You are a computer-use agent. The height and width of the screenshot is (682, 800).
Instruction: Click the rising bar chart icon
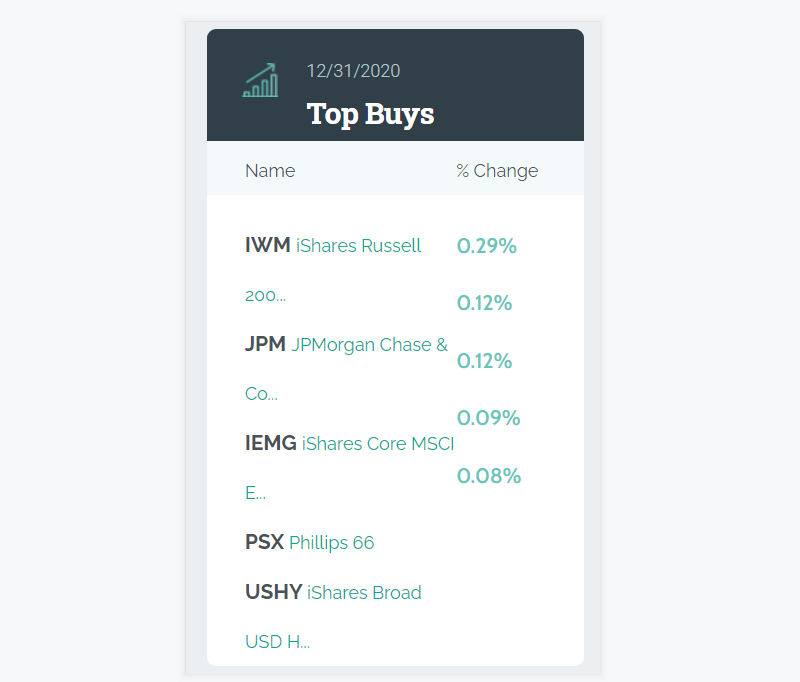[x=260, y=81]
